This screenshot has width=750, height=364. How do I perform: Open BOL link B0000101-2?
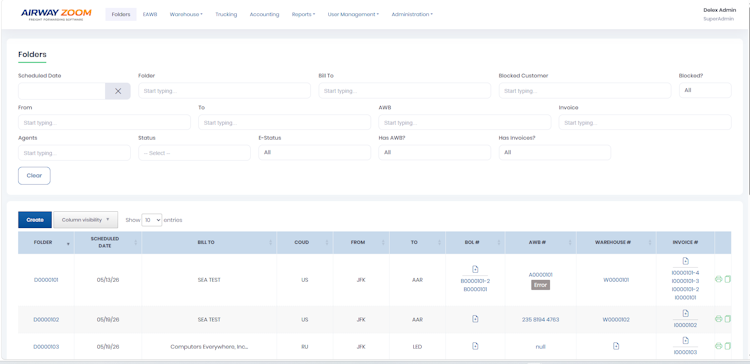click(x=475, y=281)
